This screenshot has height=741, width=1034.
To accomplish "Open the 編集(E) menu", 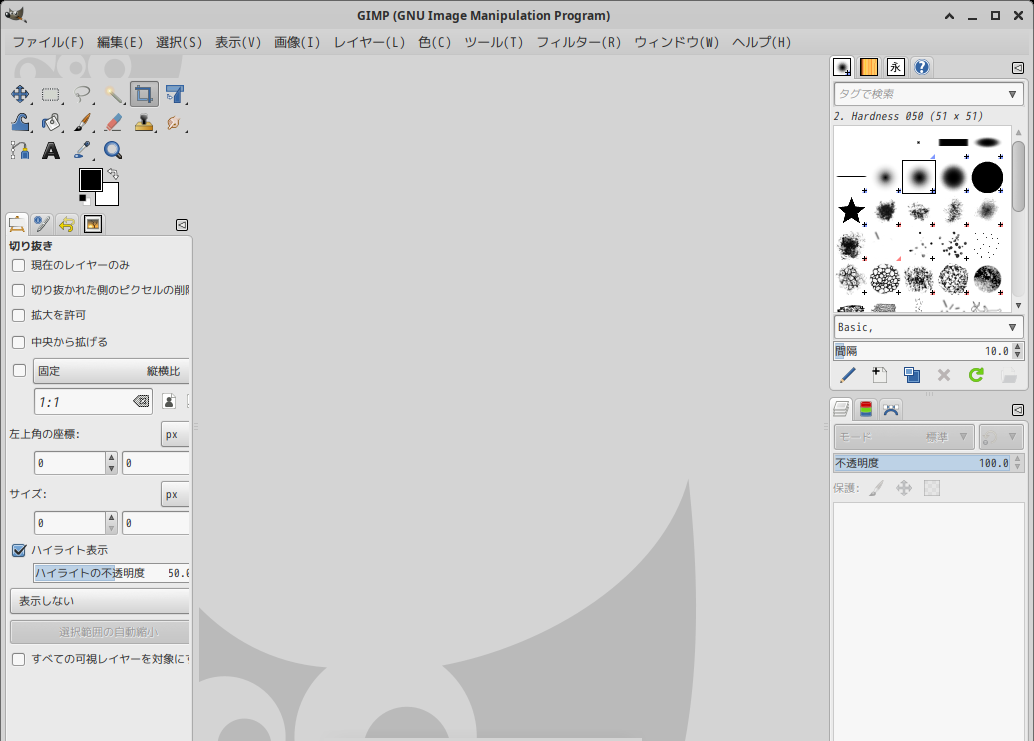I will click(120, 42).
